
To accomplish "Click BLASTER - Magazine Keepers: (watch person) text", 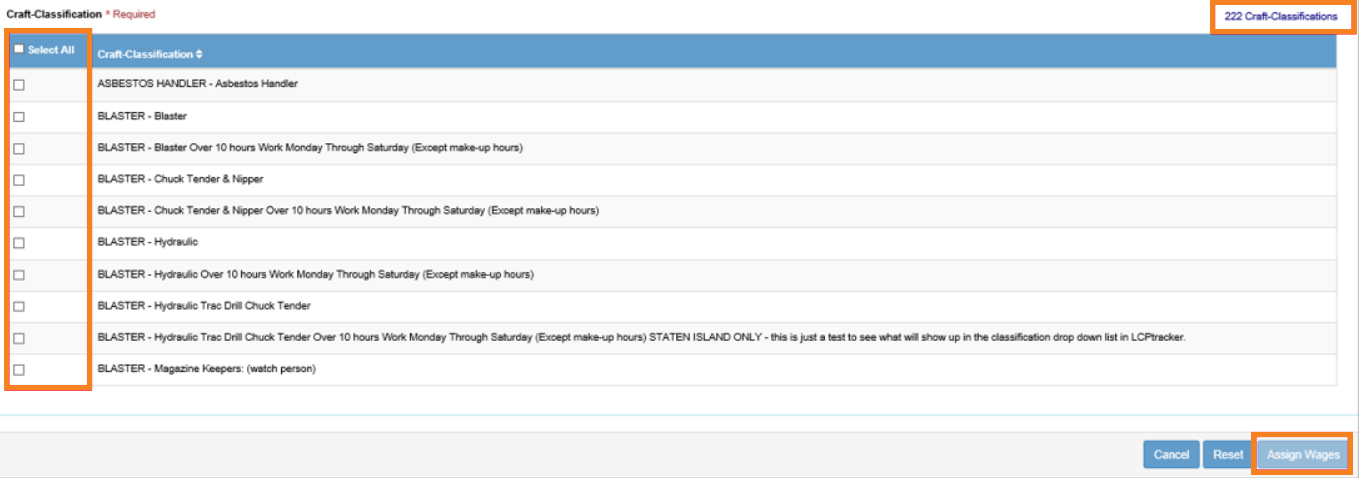I will (x=206, y=369).
